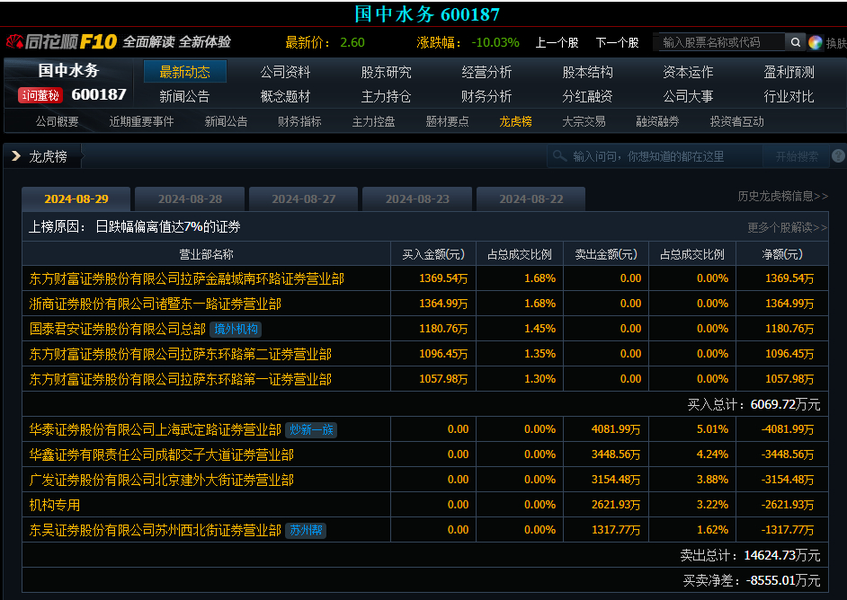Open 东方财富证券拉萨东环路第二证券营业部 link
Screen dimensions: 847x600
[x=180, y=354]
